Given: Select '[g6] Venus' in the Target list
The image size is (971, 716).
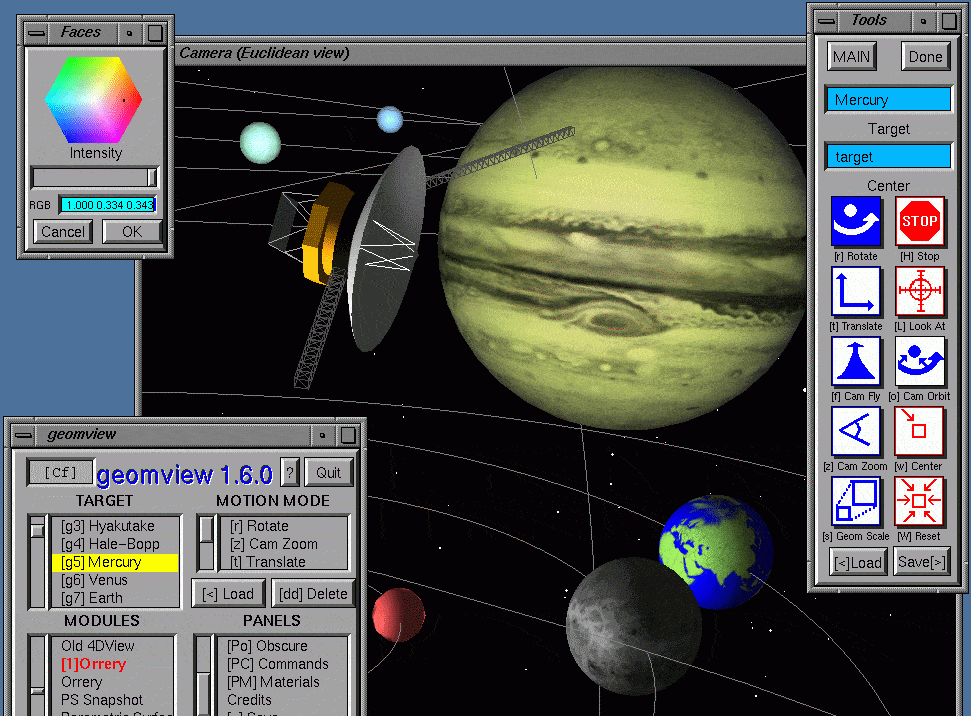Looking at the screenshot, I should coord(116,580).
